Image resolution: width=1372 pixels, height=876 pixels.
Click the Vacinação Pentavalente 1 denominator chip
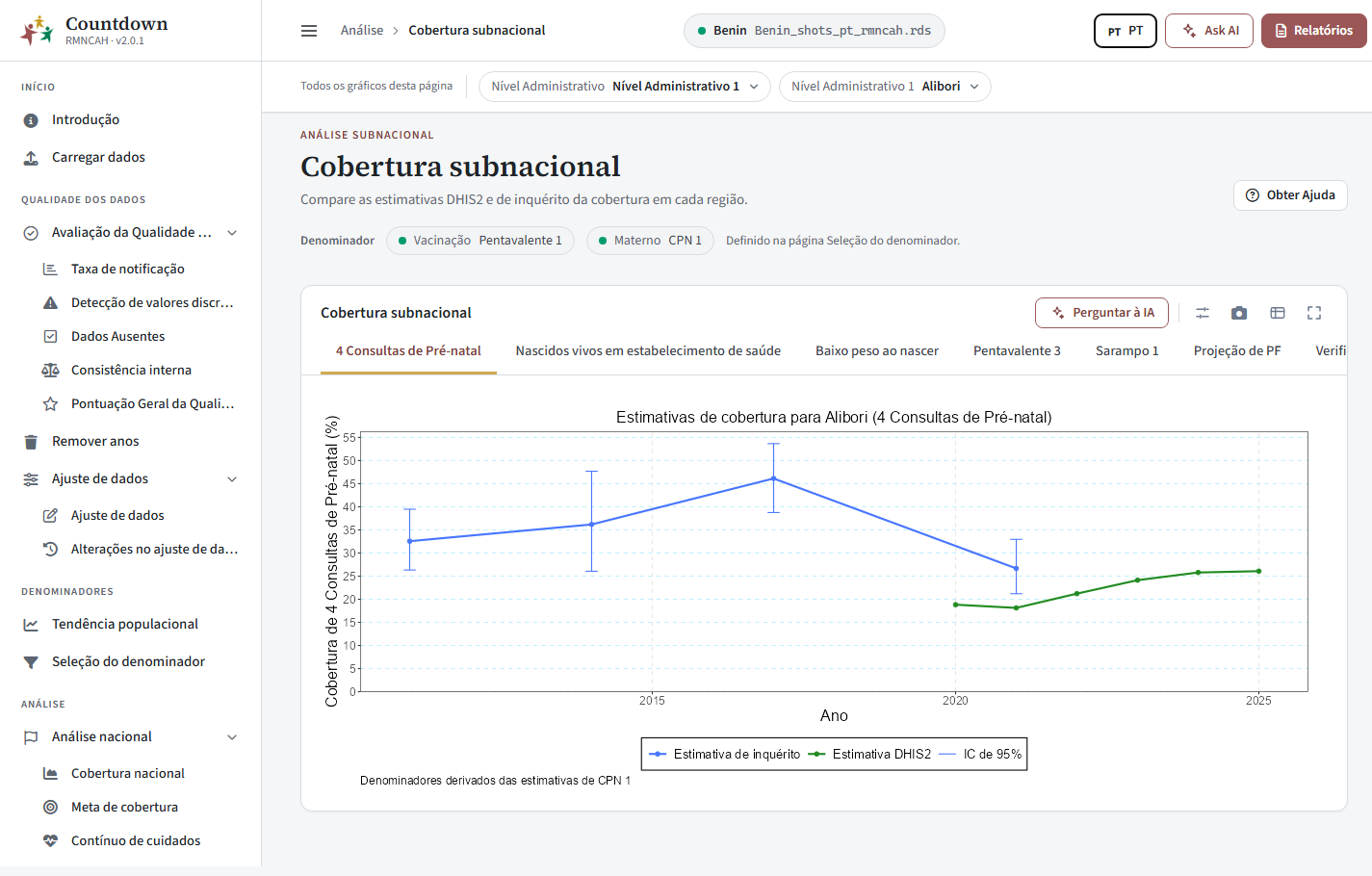480,241
